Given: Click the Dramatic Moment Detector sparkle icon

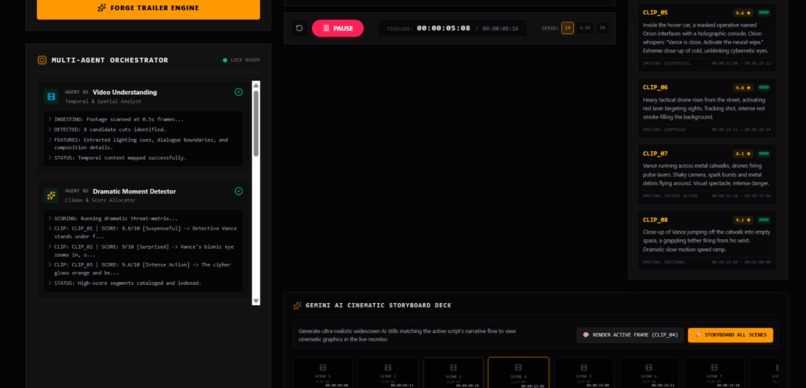Looking at the screenshot, I should point(51,195).
